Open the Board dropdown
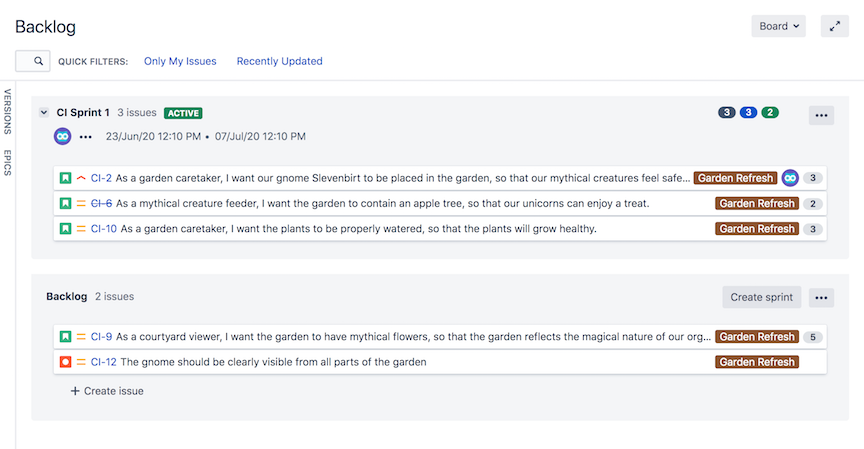864x449 pixels. (x=779, y=26)
